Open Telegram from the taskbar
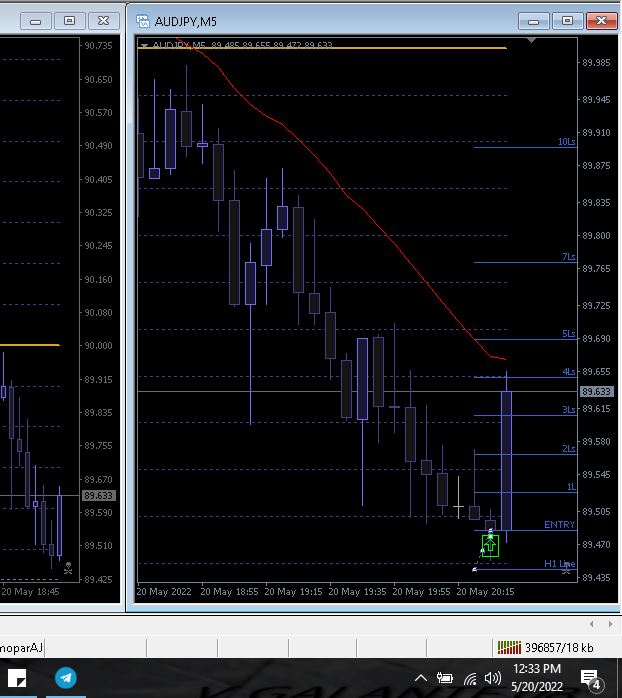 (65, 678)
